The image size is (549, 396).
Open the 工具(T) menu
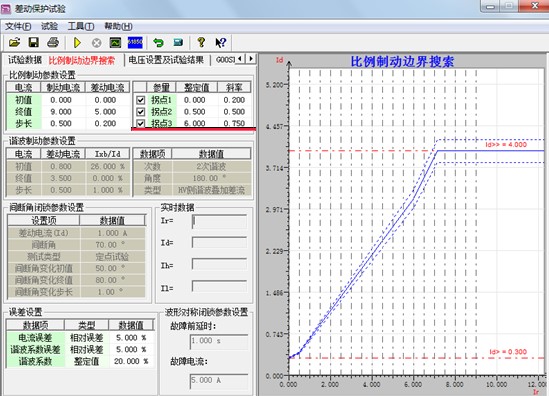pos(81,26)
